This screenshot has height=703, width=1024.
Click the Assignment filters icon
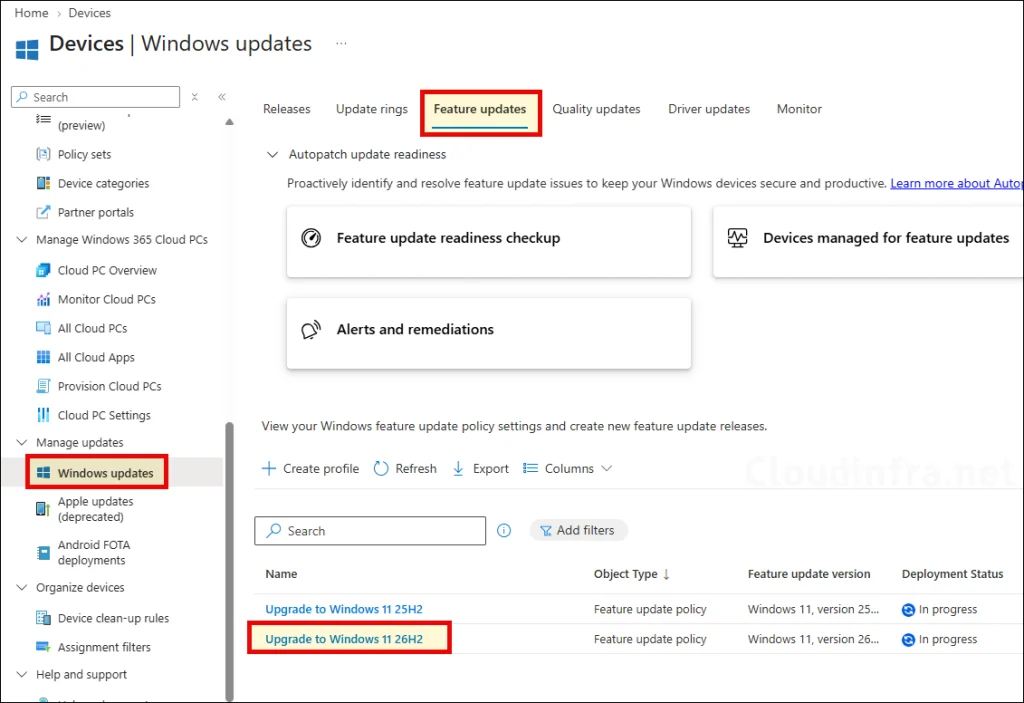tap(43, 647)
